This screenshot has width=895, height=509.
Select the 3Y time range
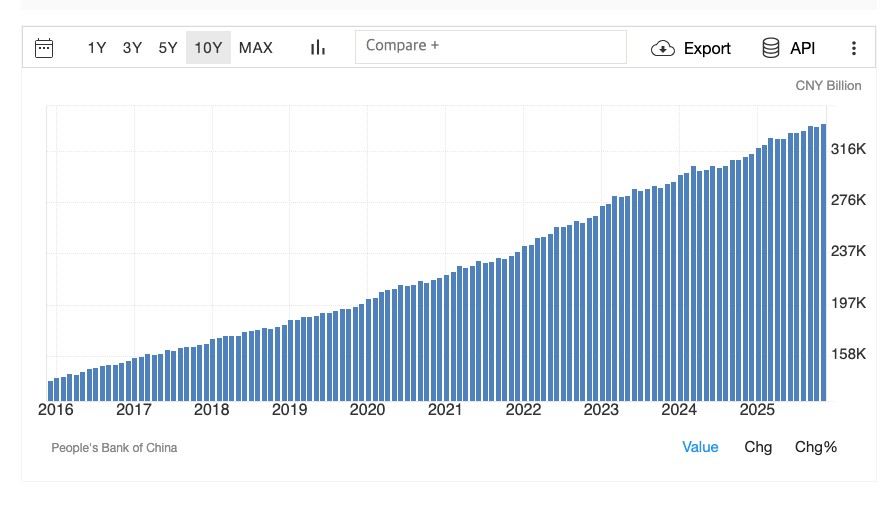click(x=132, y=47)
